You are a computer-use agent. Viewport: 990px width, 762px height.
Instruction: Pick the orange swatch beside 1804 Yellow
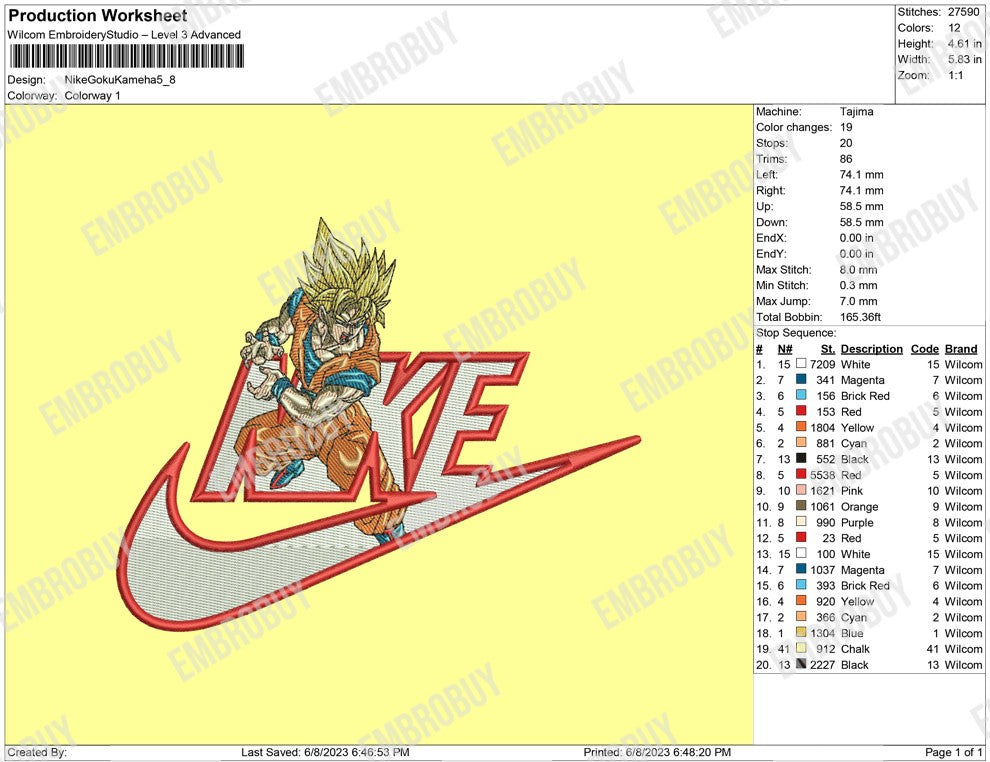click(x=801, y=427)
